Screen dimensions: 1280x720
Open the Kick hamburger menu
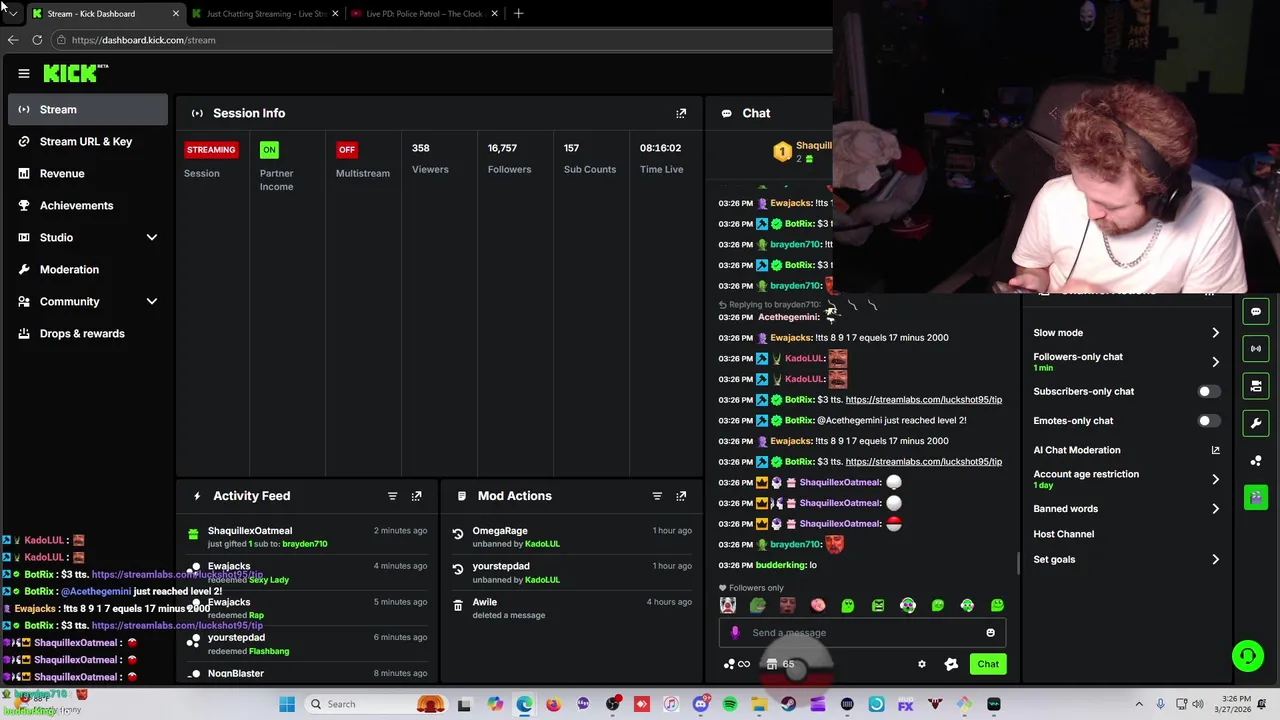[24, 73]
